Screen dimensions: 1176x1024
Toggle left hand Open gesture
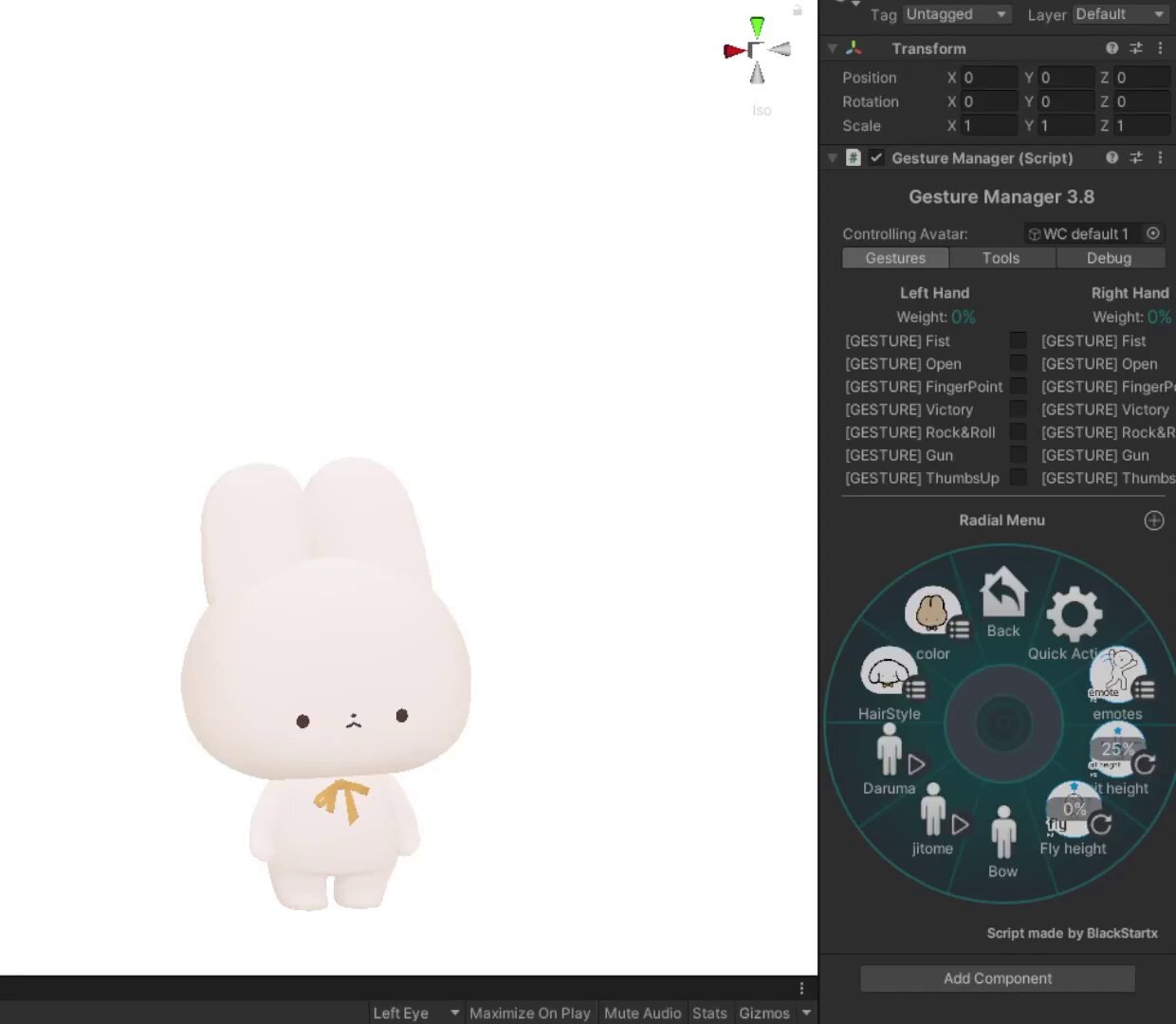coord(1018,363)
